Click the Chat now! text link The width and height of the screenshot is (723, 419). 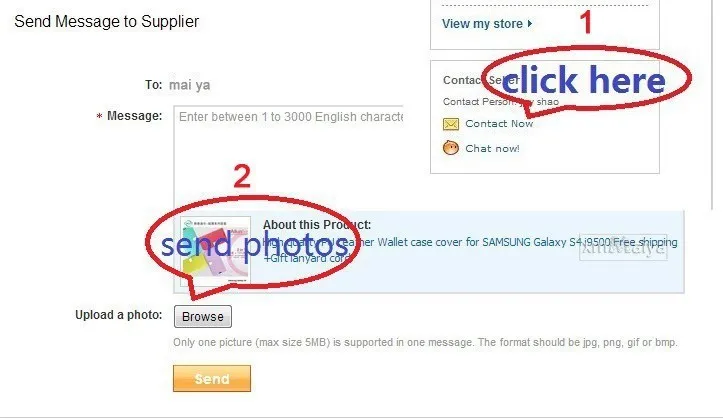[x=492, y=148]
